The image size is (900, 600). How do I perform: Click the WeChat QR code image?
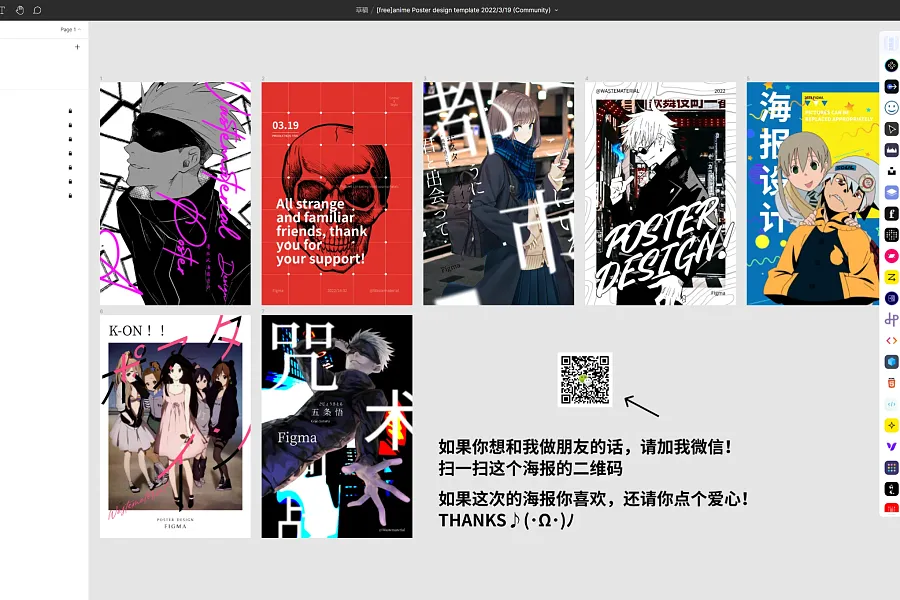coord(585,380)
